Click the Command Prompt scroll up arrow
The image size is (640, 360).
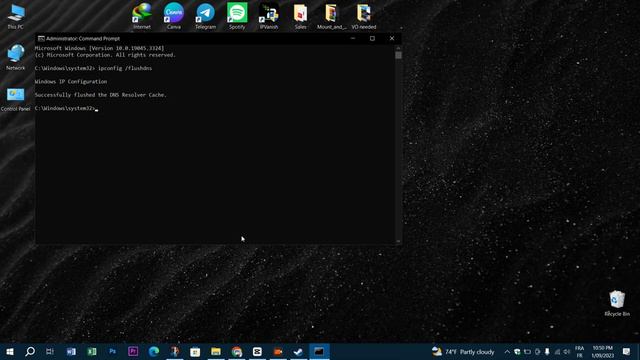click(x=398, y=47)
